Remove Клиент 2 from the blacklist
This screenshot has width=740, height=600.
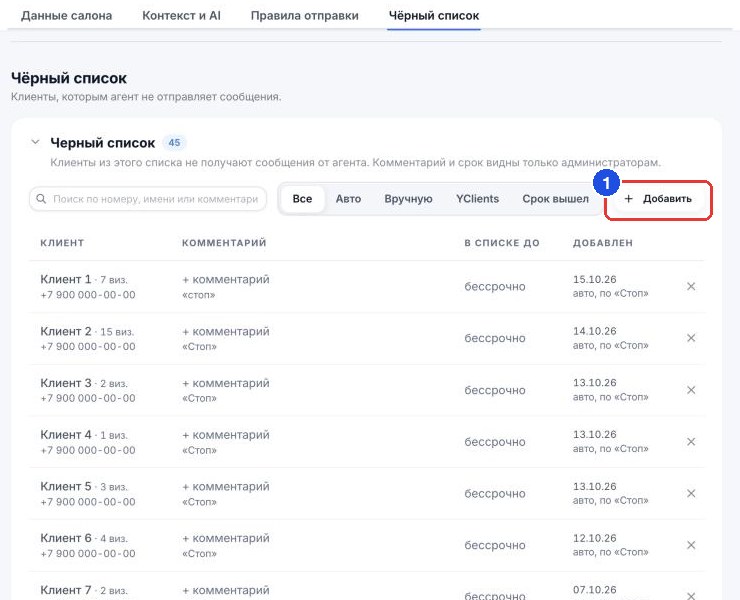click(691, 338)
